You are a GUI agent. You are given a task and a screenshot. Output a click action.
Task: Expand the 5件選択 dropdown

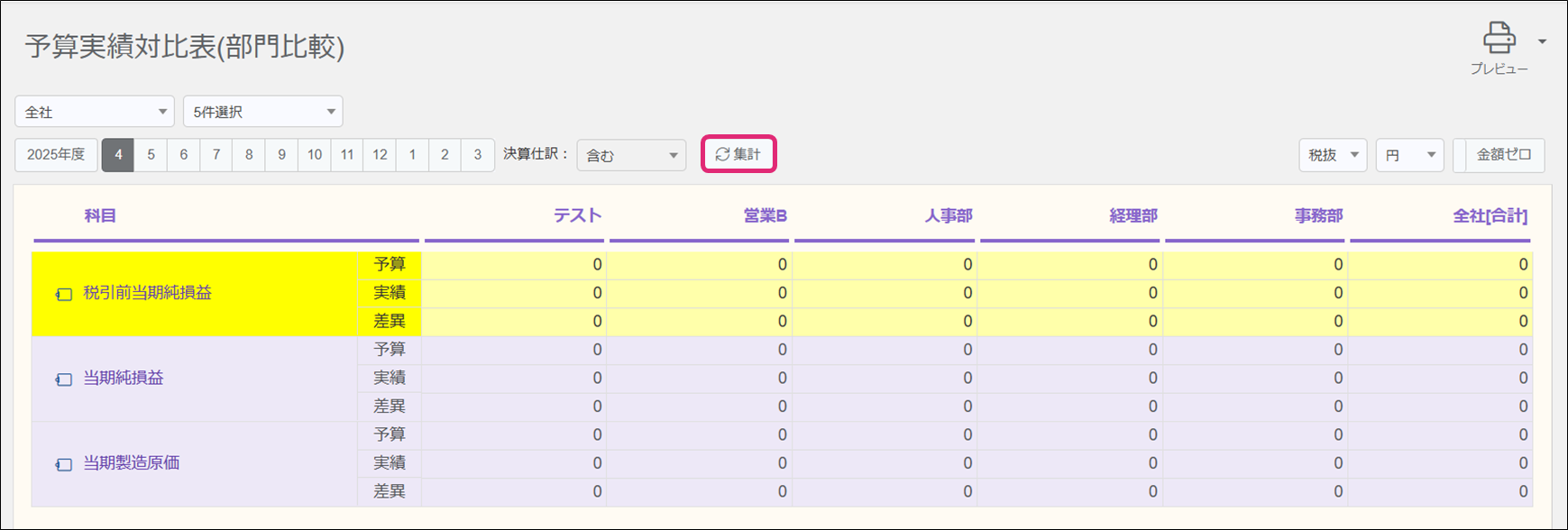[x=262, y=112]
